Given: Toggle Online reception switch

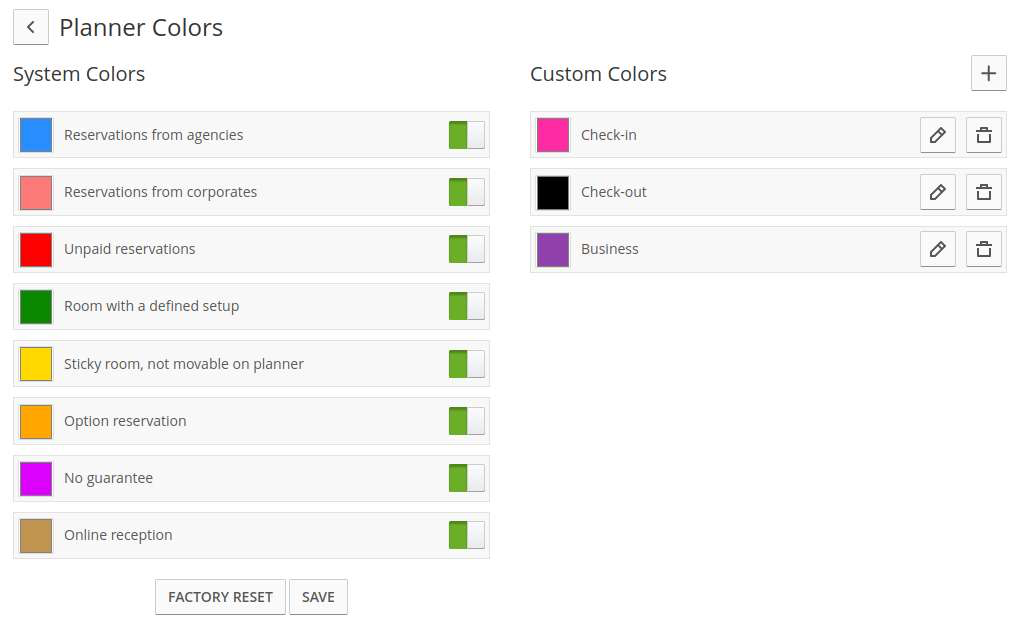Looking at the screenshot, I should coord(466,535).
